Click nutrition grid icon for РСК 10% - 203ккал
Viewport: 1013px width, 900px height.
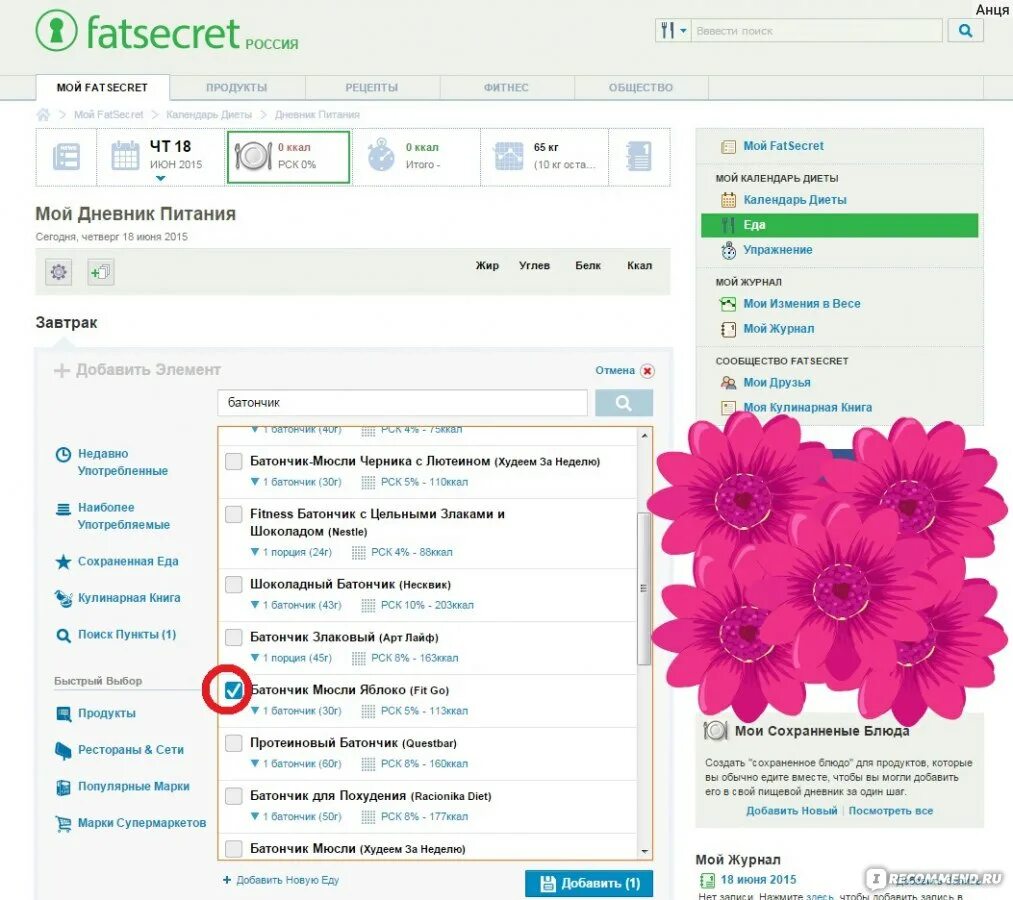pos(368,605)
